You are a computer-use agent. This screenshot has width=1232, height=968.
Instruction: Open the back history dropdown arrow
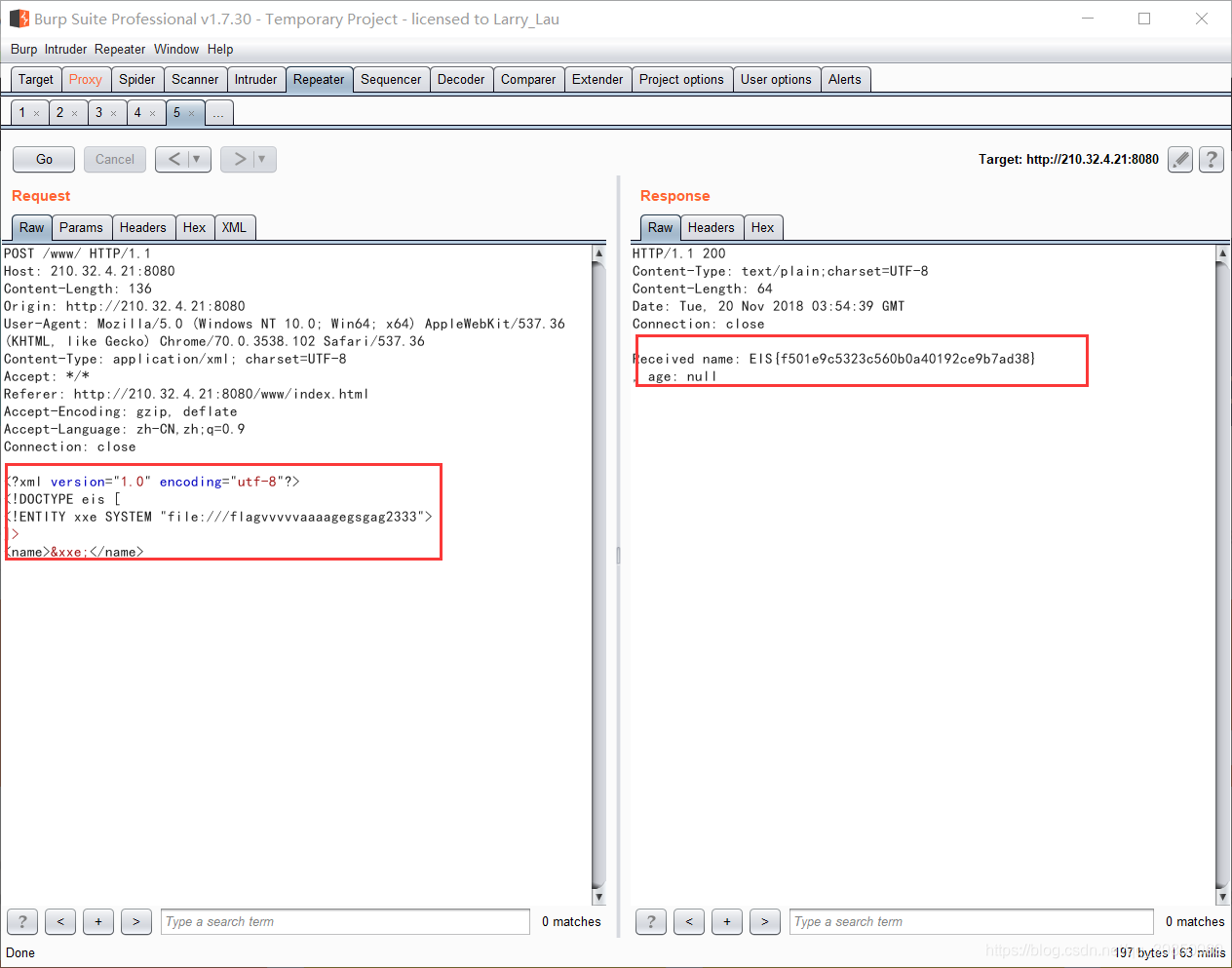tap(198, 159)
